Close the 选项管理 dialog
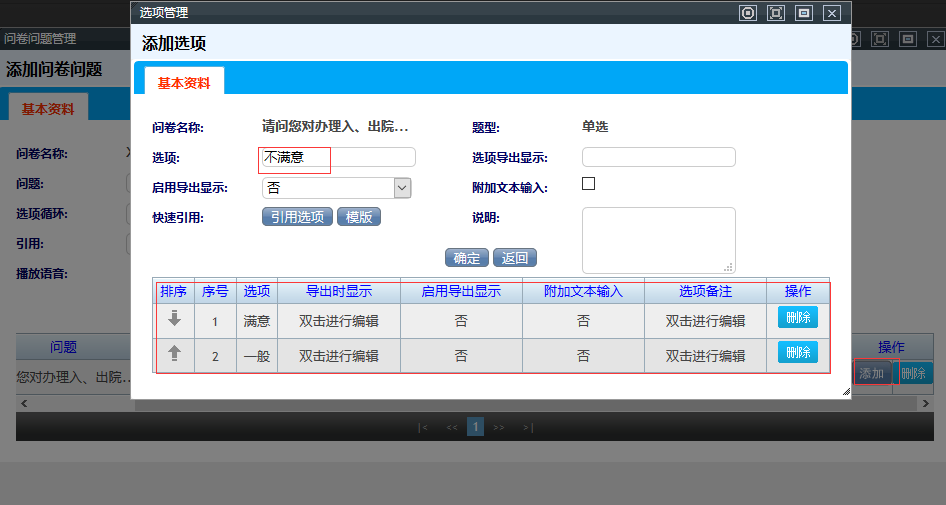946x505 pixels. click(831, 13)
